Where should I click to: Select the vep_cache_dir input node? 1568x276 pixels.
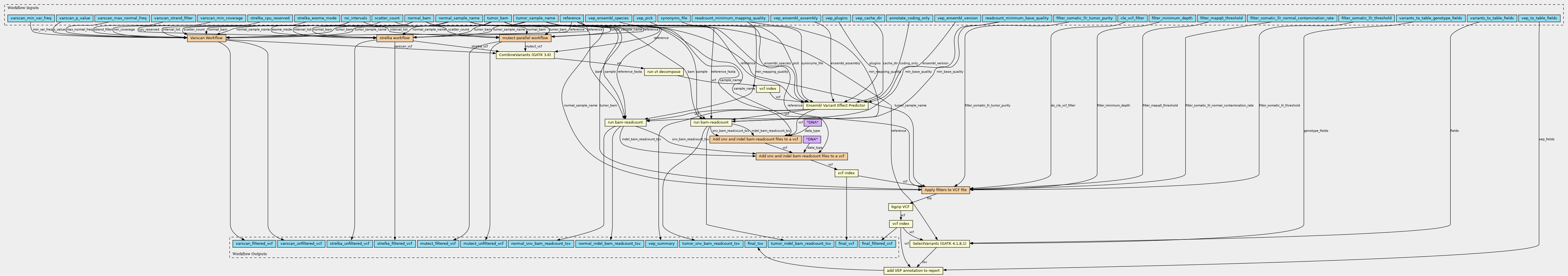click(868, 18)
